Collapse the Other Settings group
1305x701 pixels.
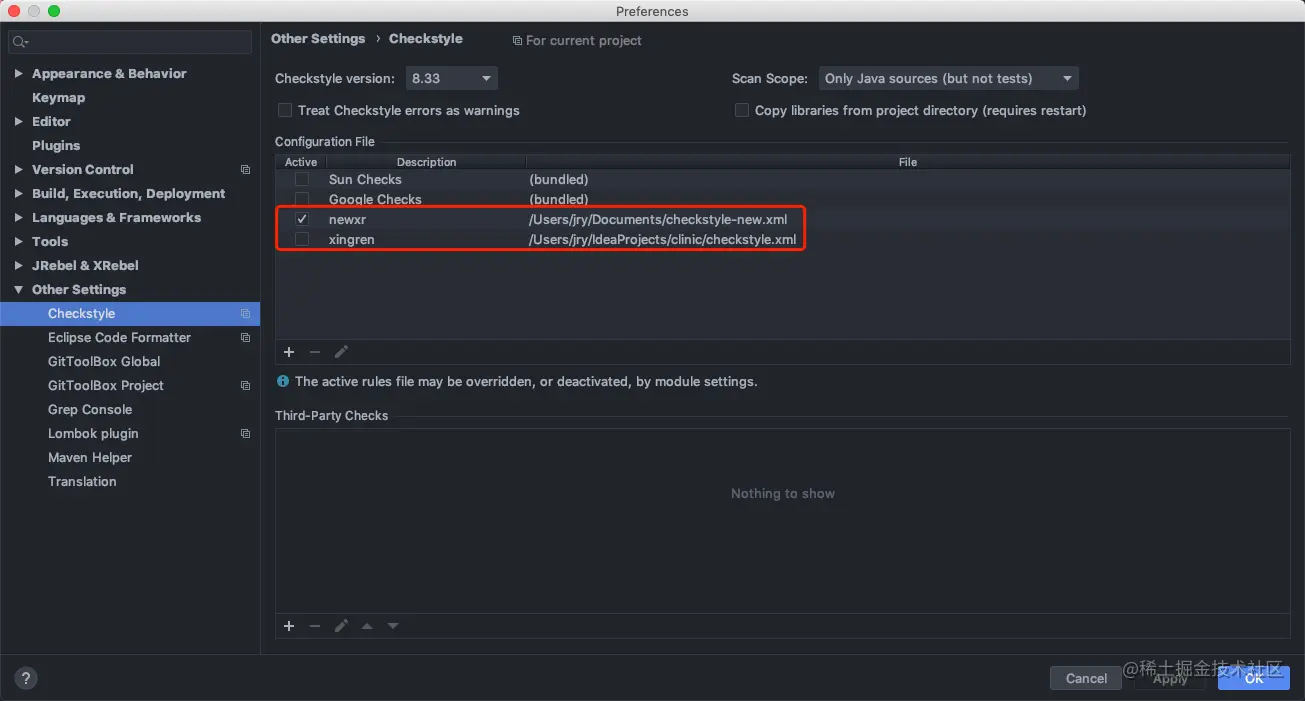coord(19,290)
